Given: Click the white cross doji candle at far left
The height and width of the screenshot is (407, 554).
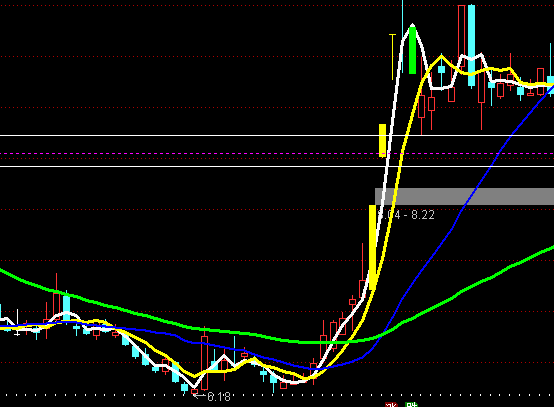Looking at the screenshot, I should tap(17, 322).
